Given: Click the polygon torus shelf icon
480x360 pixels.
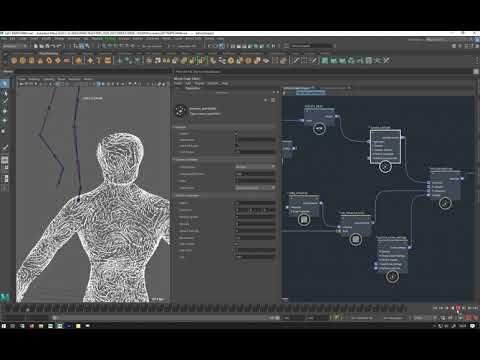Looking at the screenshot, I should 49,60.
